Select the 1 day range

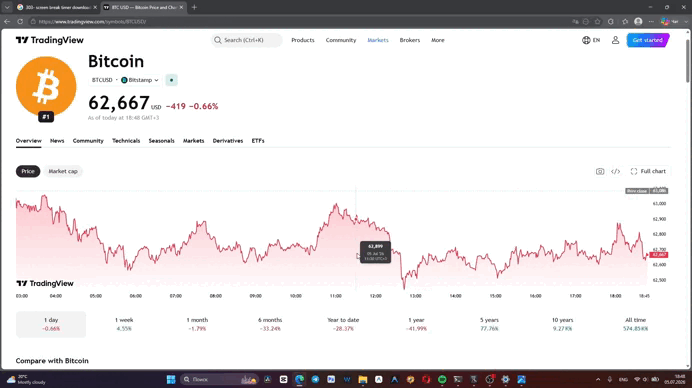51,324
